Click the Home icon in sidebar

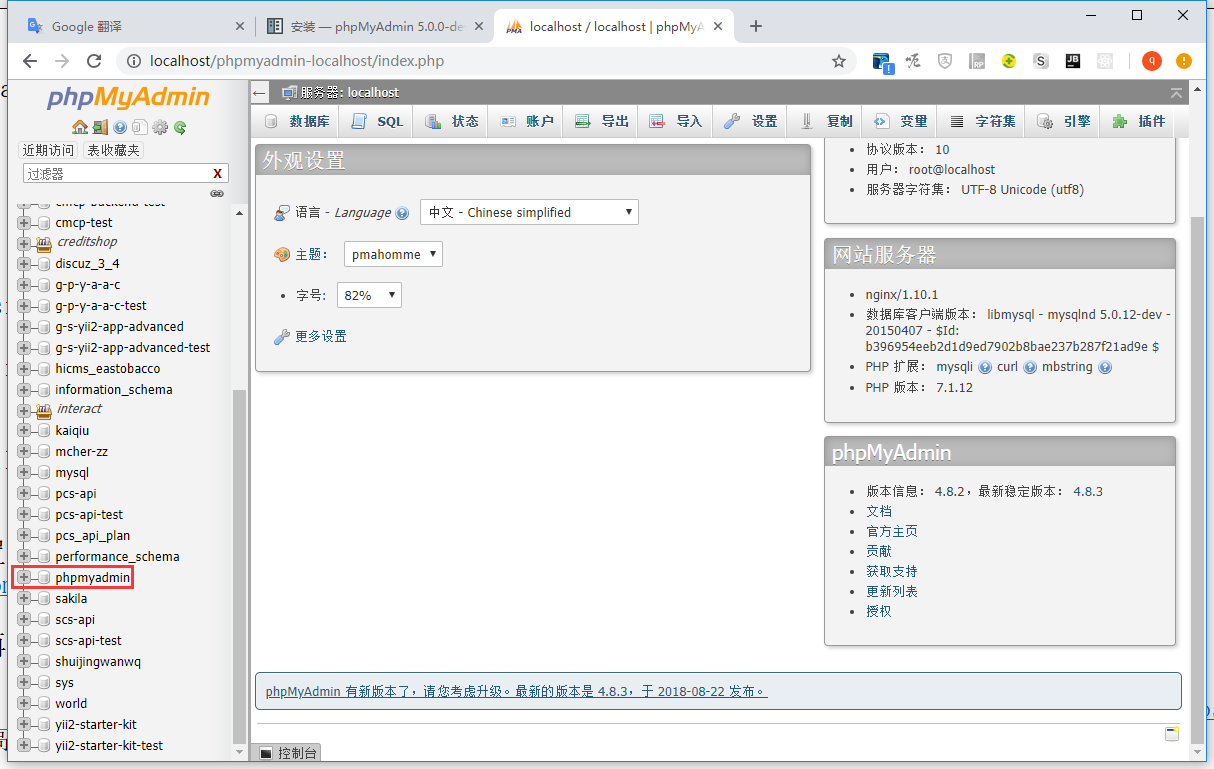click(79, 127)
